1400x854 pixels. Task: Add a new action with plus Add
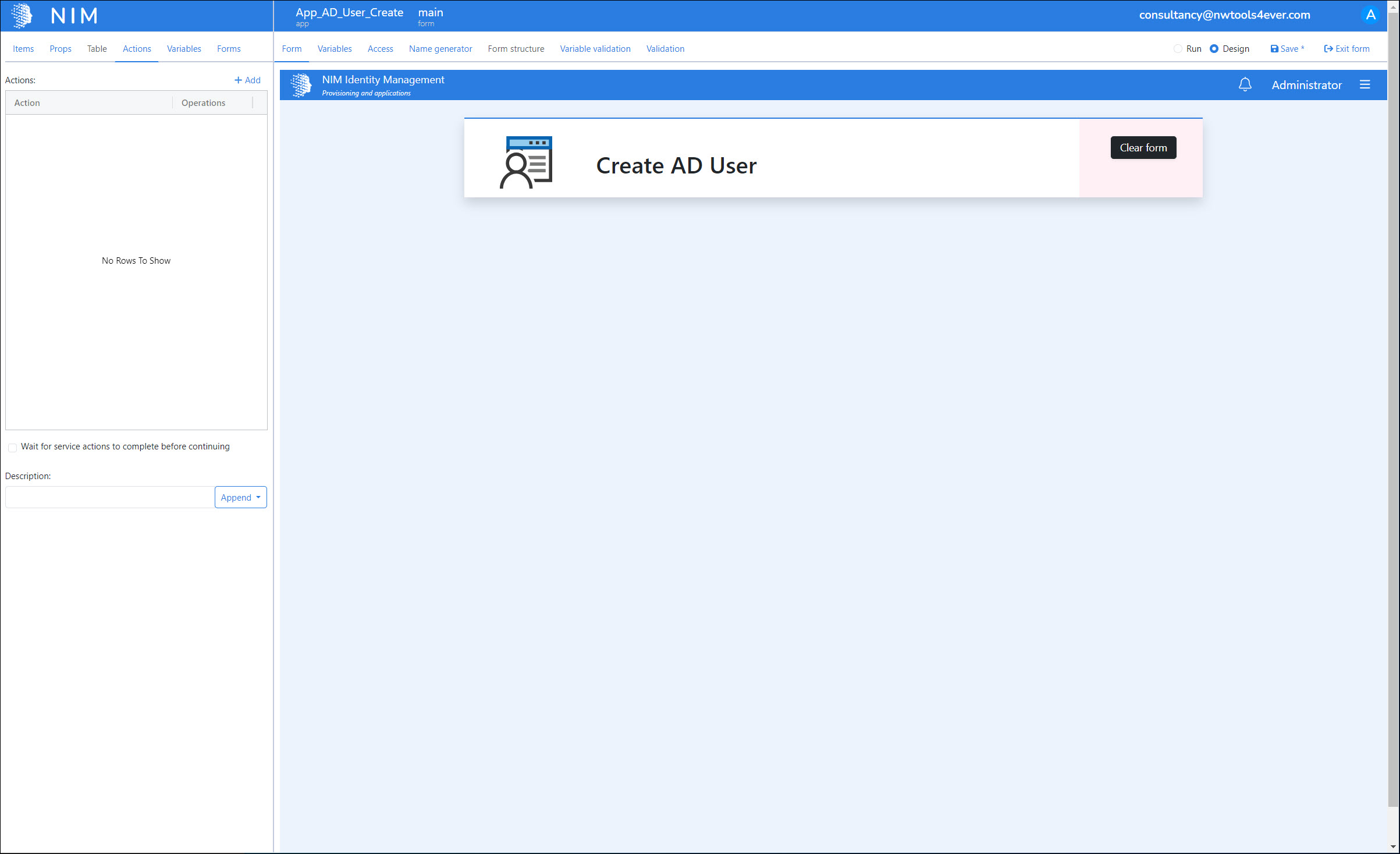click(247, 80)
